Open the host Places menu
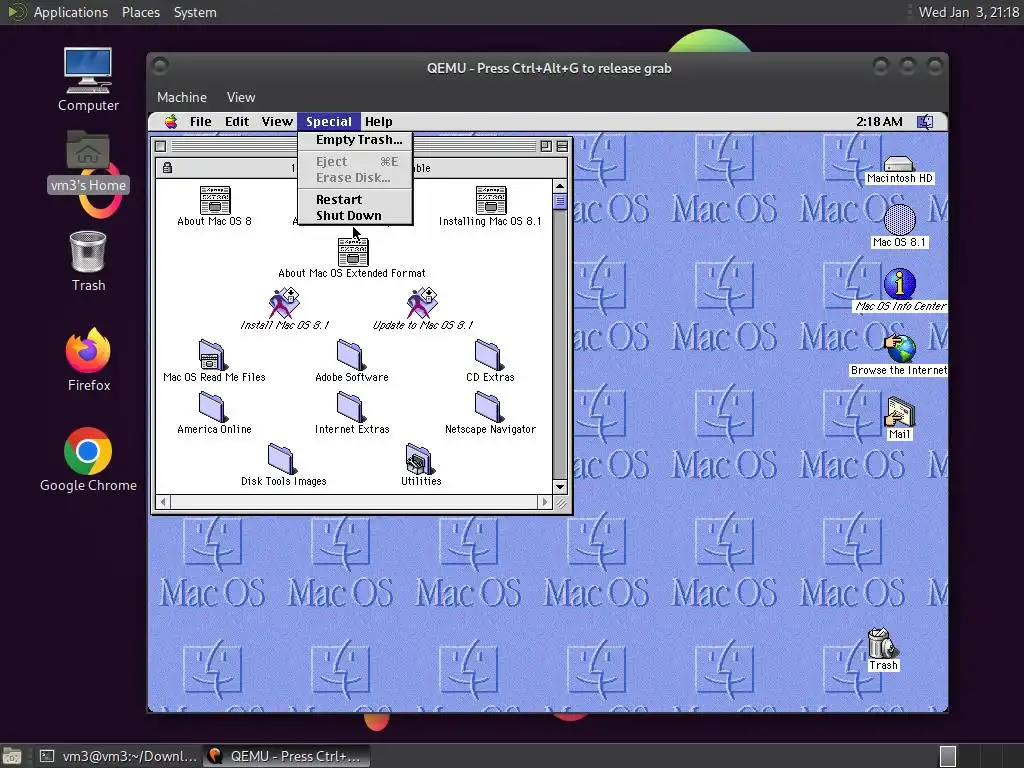Viewport: 1024px width, 768px height. [x=141, y=12]
